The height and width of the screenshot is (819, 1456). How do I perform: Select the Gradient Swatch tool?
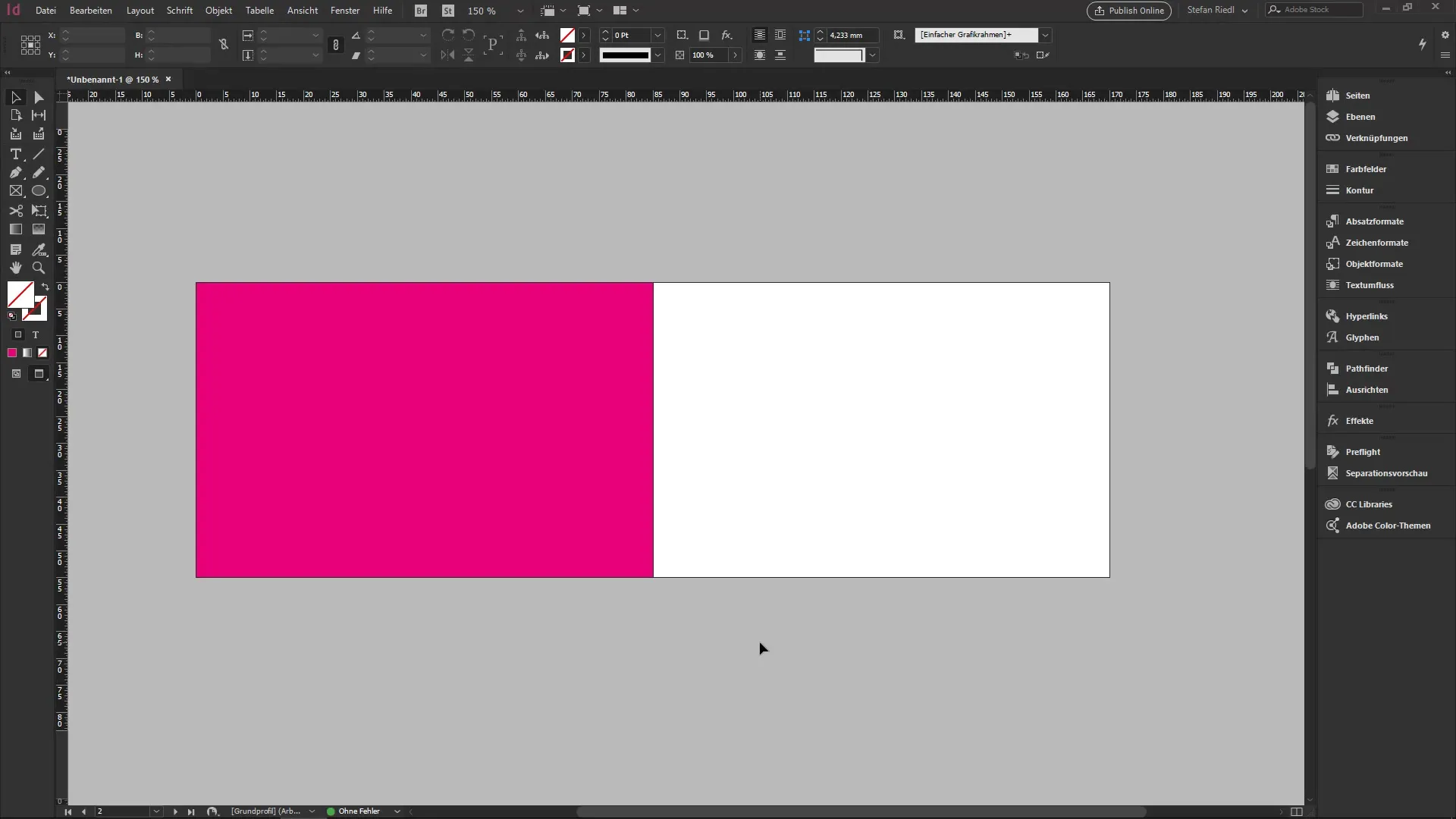click(x=15, y=229)
